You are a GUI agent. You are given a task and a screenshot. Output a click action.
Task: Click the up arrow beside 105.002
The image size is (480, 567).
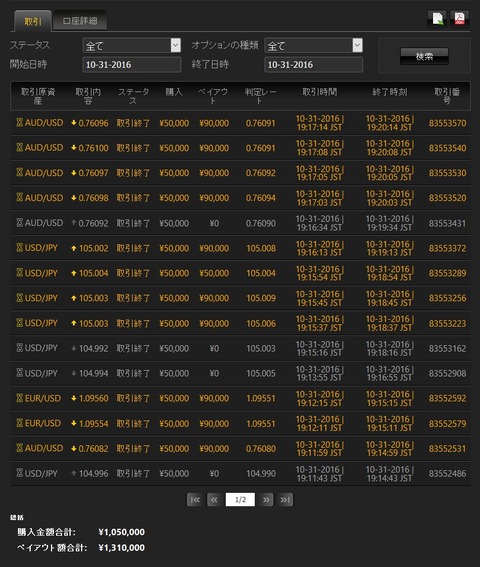coord(74,248)
